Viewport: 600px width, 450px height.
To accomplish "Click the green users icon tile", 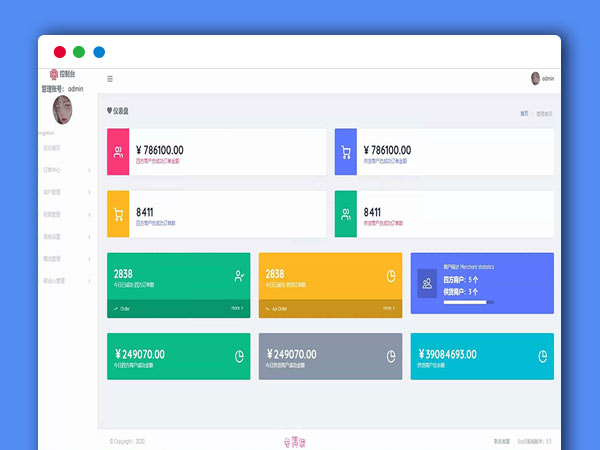I will [346, 214].
